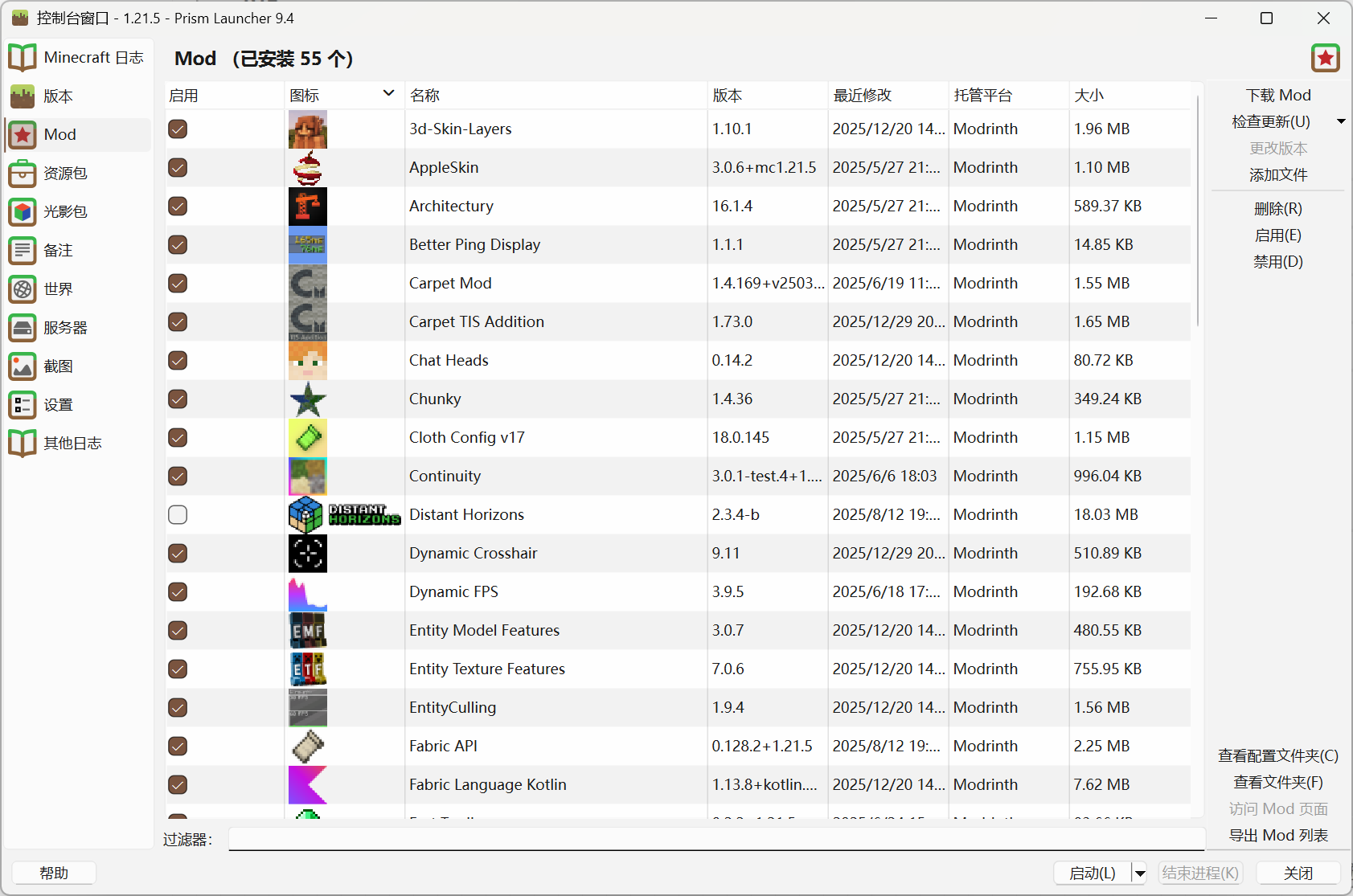Disable the 3d-Skin-Layers mod checkbox
This screenshot has height=896, width=1353.
click(178, 129)
